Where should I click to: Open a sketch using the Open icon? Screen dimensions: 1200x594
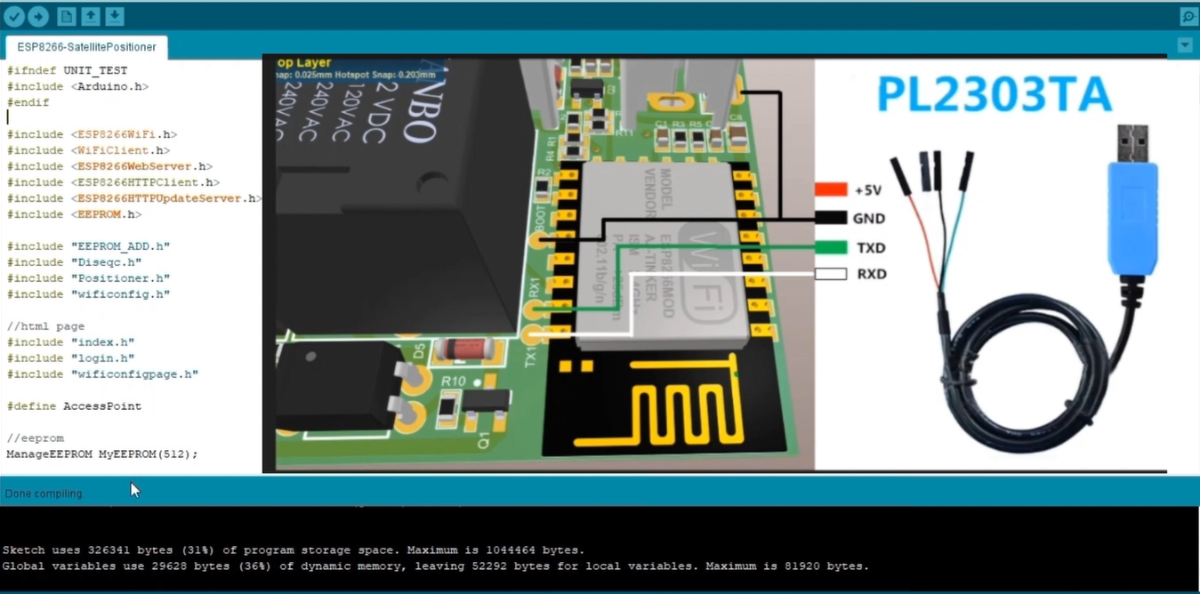coord(90,16)
